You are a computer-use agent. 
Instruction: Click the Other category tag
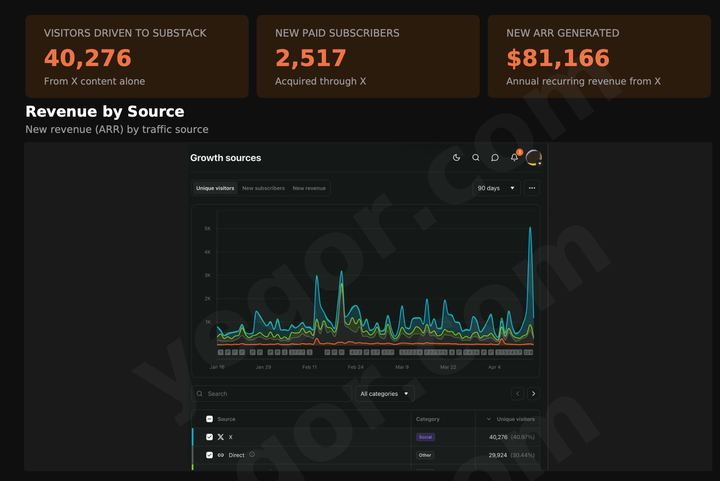click(425, 455)
